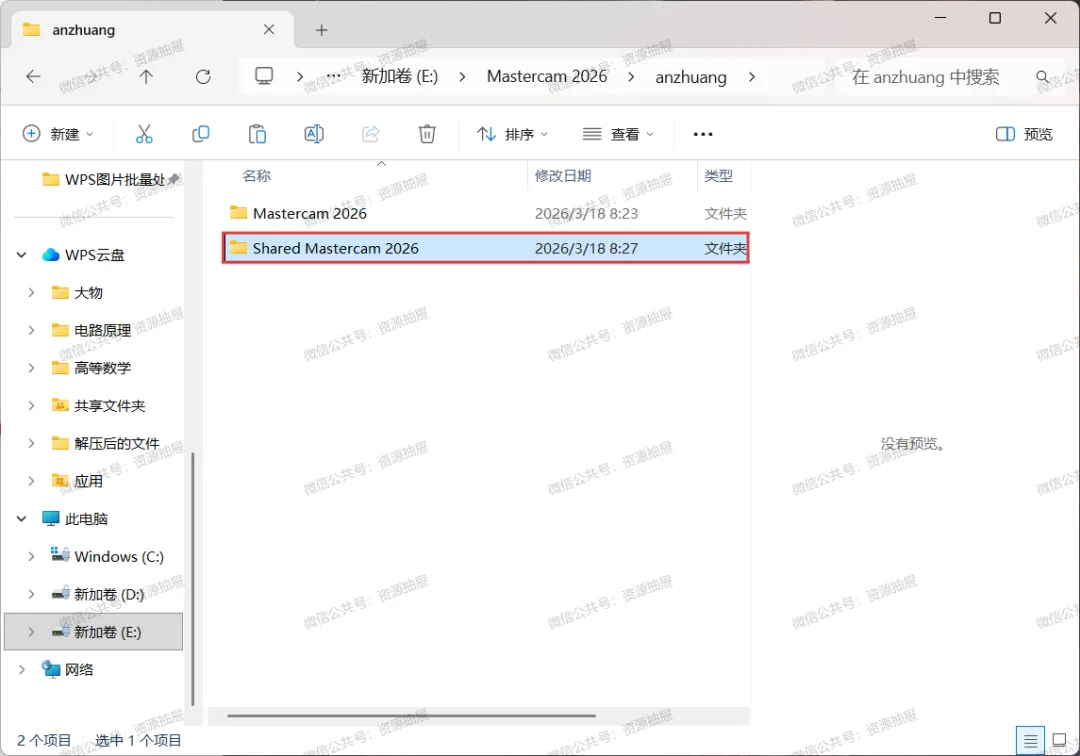1080x756 pixels.
Task: Expand chevron after anzhuang breadcrumb
Action: tap(751, 76)
